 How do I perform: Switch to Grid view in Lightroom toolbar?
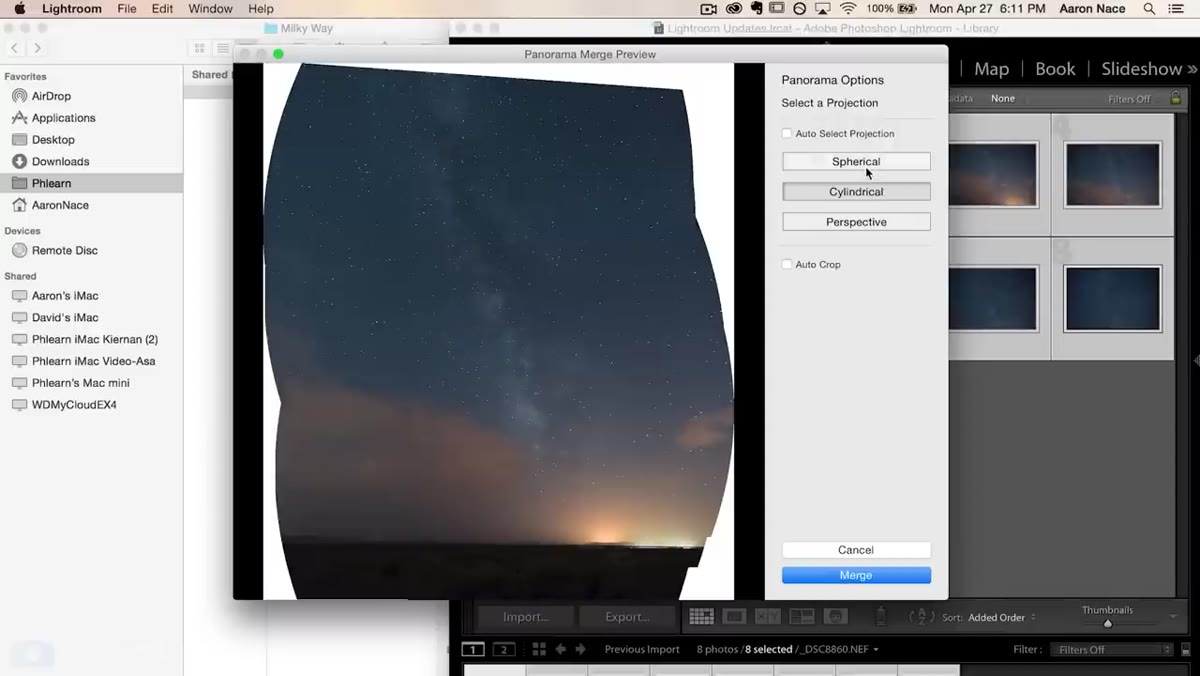point(701,617)
